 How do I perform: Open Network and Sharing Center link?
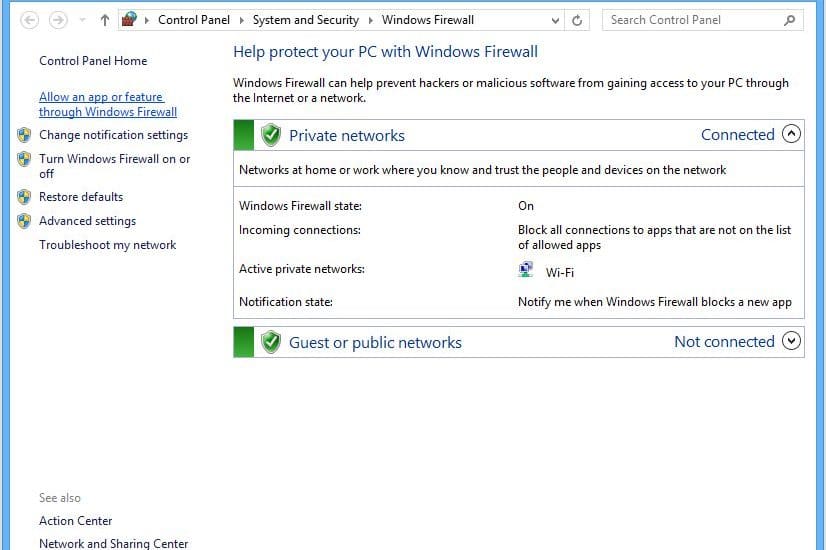(x=113, y=543)
